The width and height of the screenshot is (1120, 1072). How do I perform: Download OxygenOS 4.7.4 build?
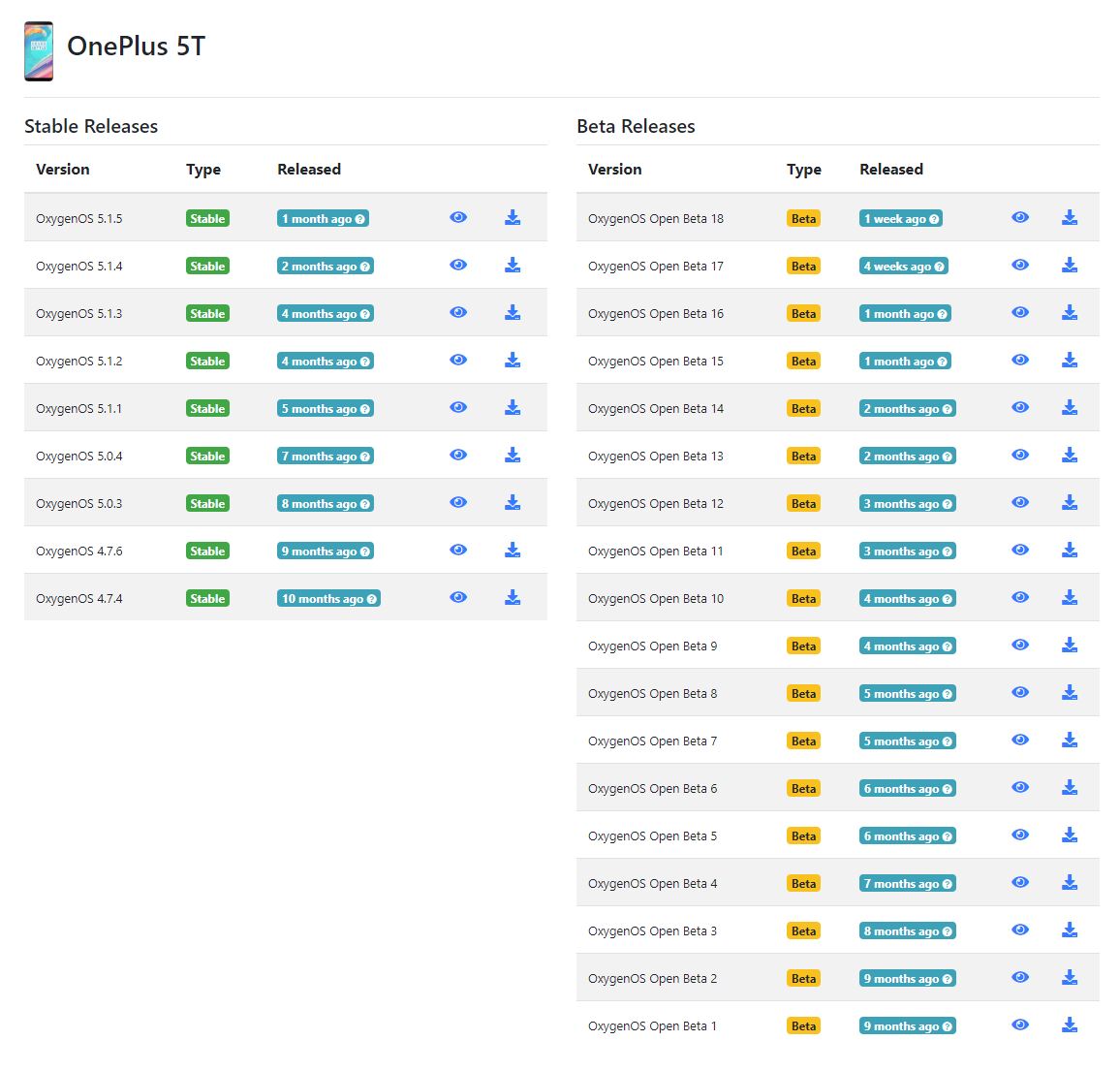pyautogui.click(x=513, y=597)
